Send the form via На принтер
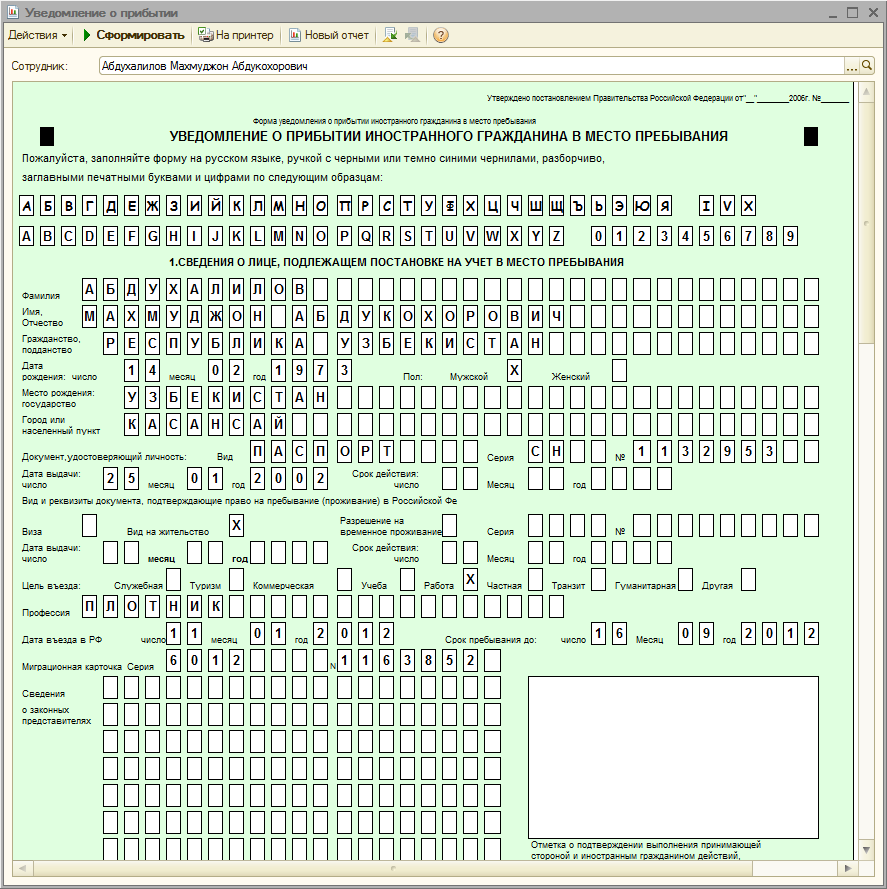 pyautogui.click(x=236, y=35)
